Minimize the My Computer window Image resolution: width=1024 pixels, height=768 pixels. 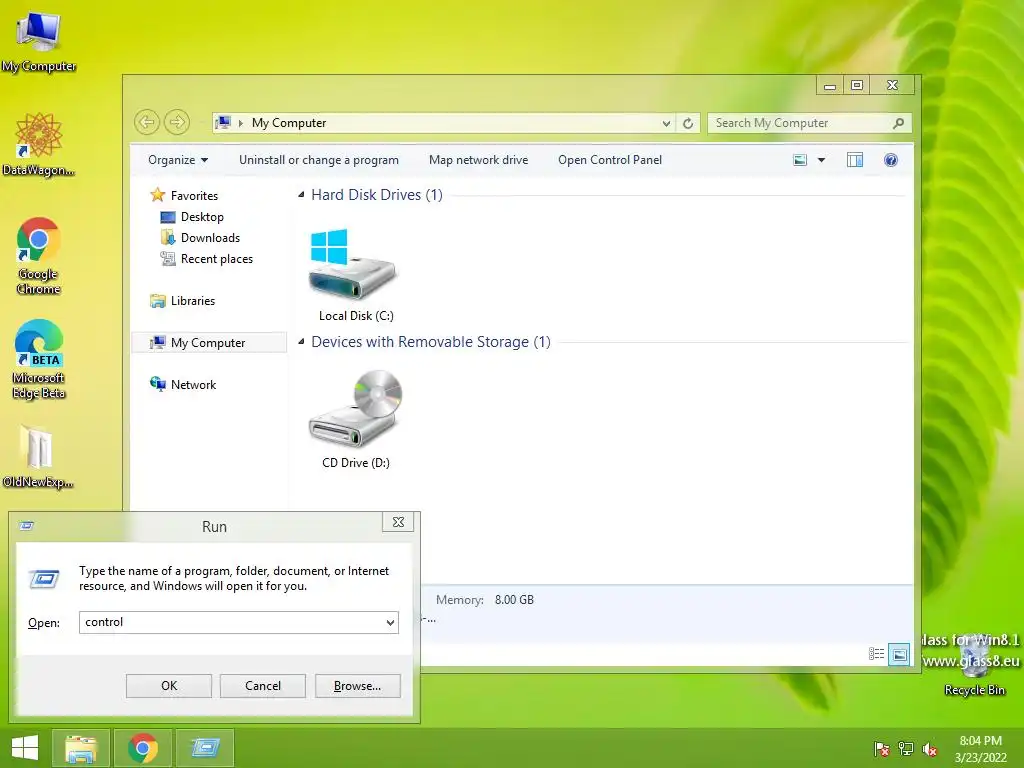(830, 86)
